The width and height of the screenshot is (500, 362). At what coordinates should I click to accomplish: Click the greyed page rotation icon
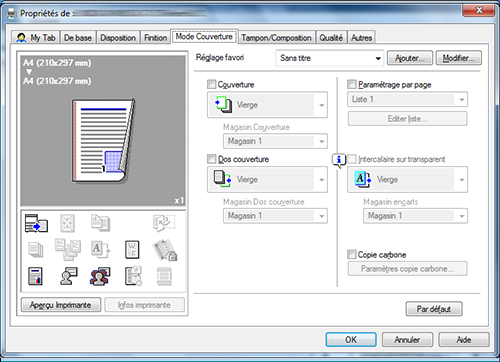point(164,223)
